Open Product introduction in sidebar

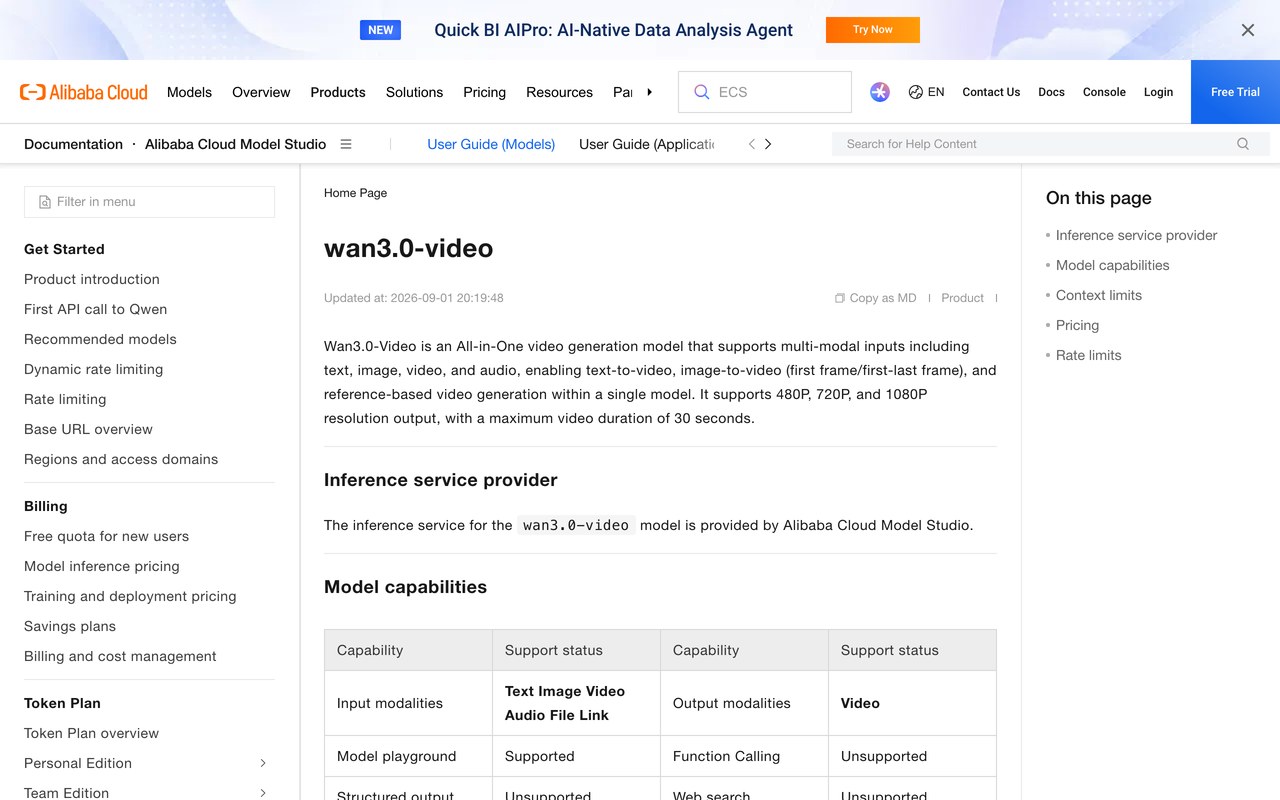pos(92,279)
